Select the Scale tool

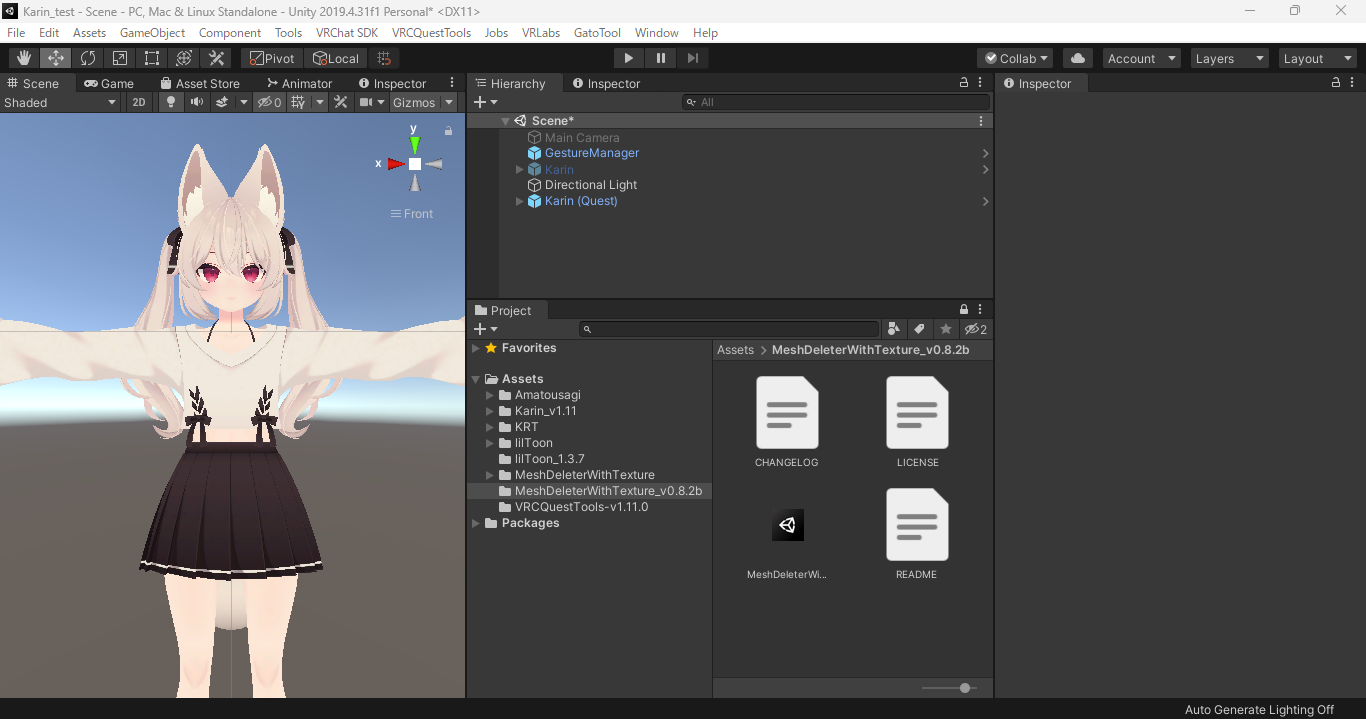click(x=120, y=59)
